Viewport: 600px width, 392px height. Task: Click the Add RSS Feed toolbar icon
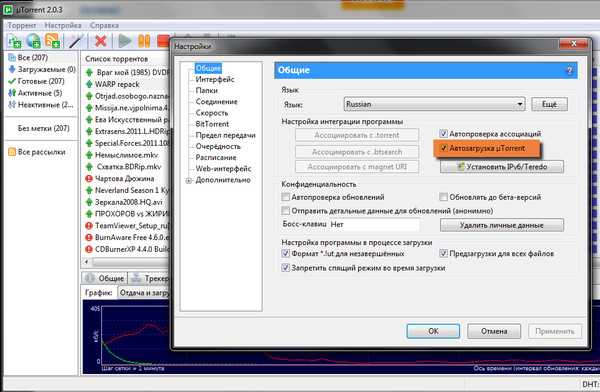click(52, 41)
